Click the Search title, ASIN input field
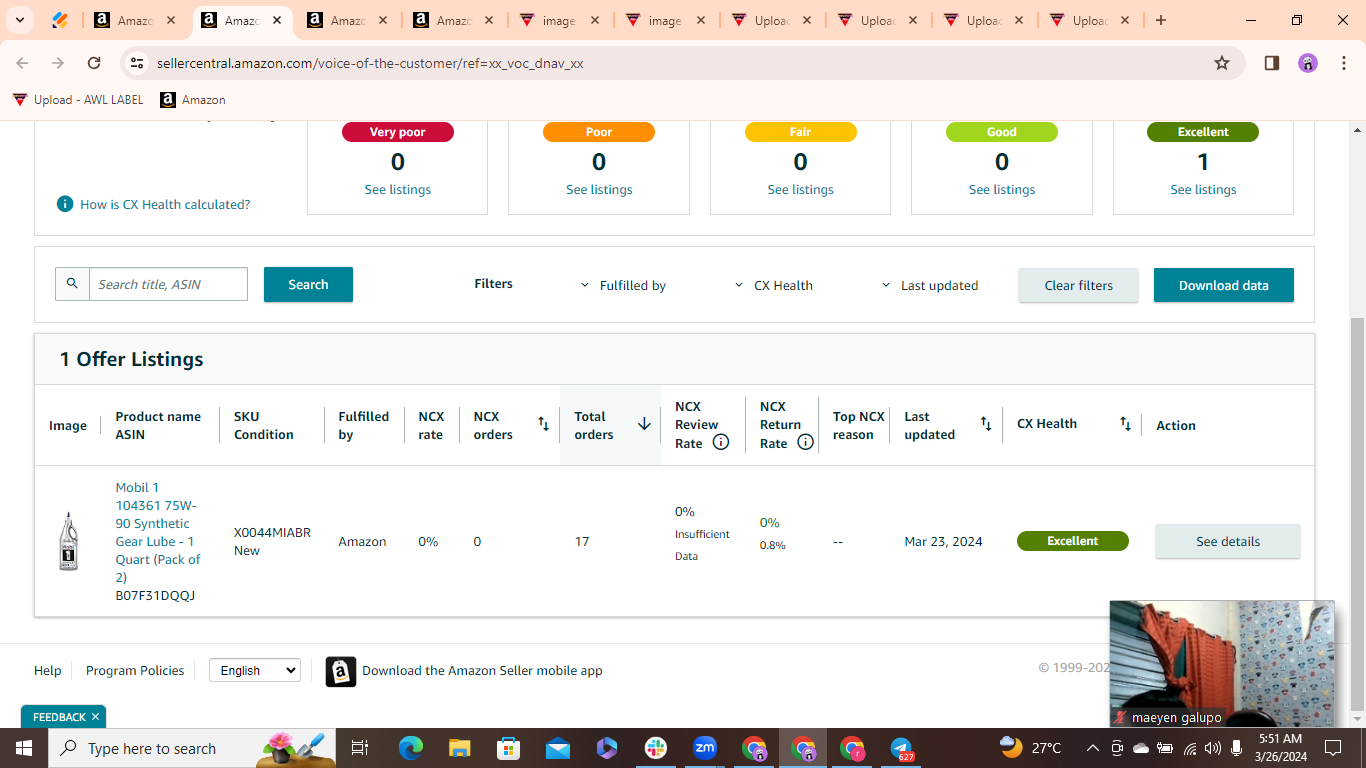1366x768 pixels. [168, 284]
